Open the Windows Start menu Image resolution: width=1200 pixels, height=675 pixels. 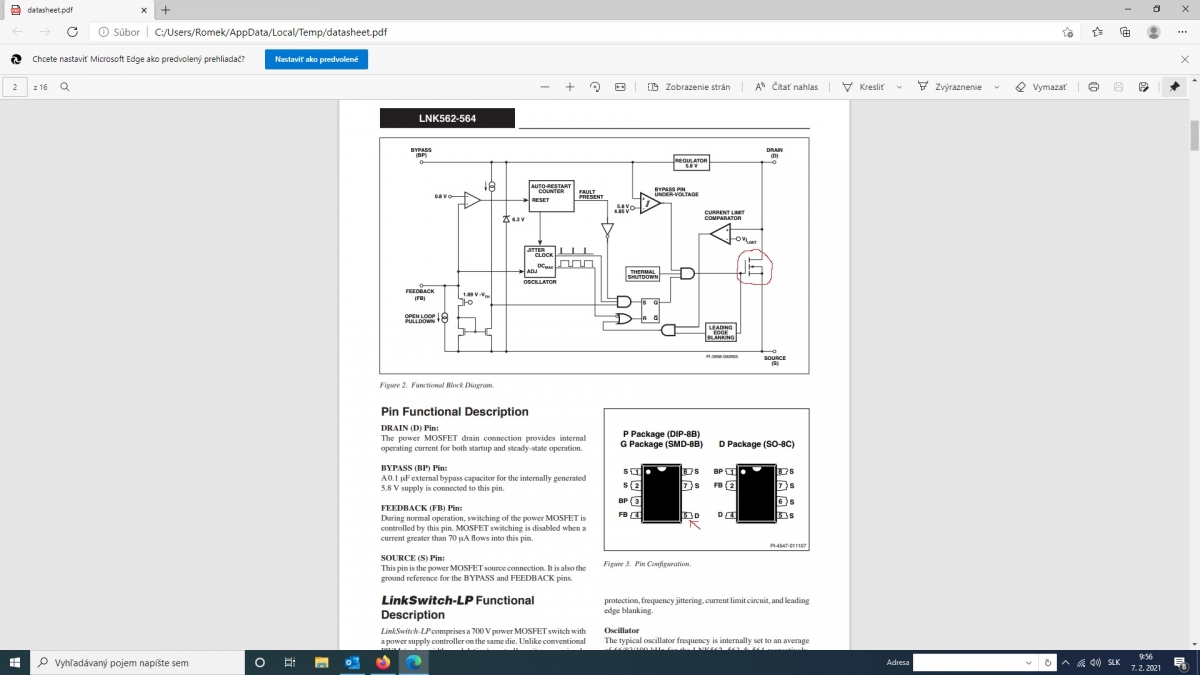click(15, 662)
